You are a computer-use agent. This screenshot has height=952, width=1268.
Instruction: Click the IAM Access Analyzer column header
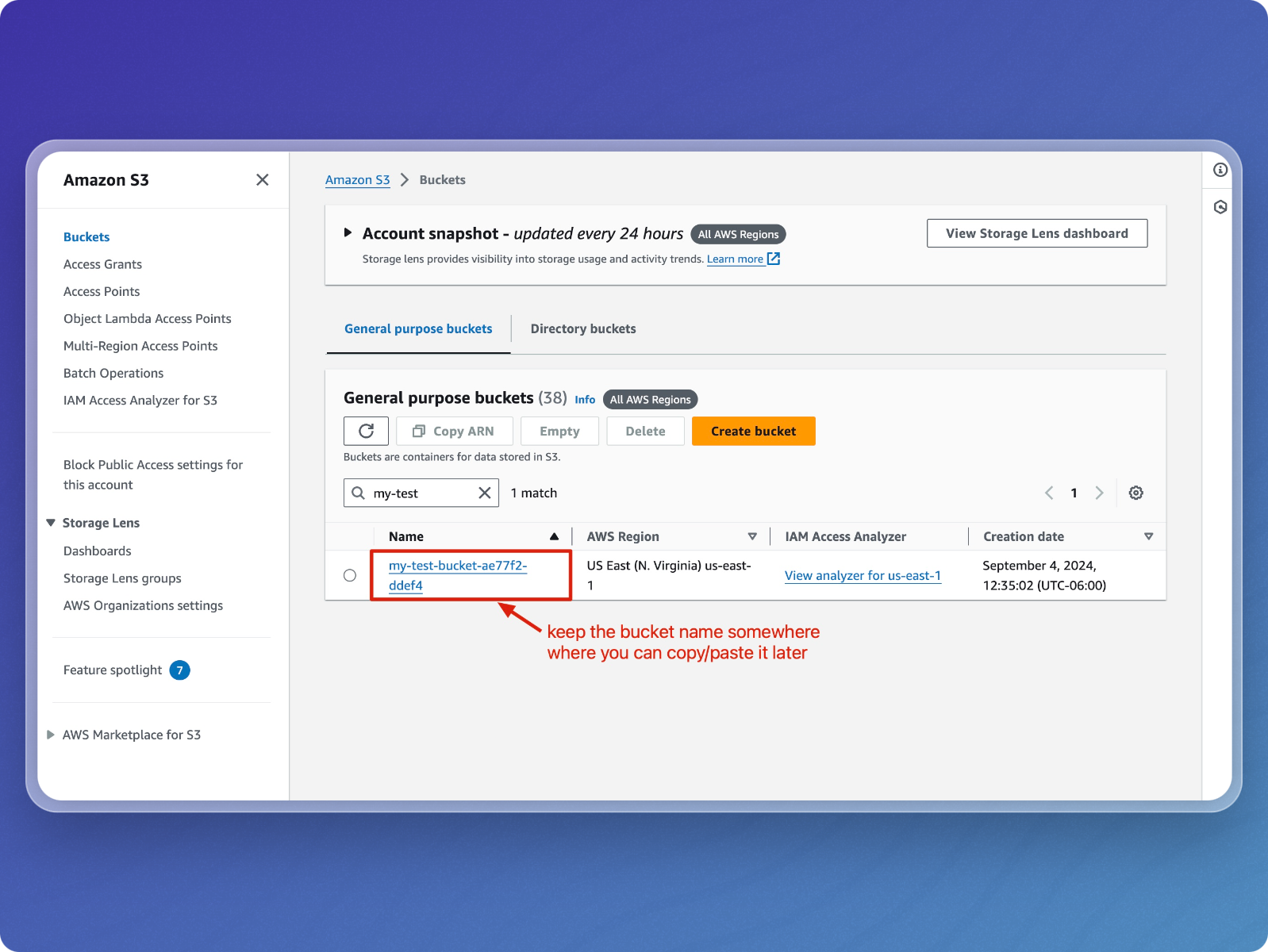coord(845,536)
